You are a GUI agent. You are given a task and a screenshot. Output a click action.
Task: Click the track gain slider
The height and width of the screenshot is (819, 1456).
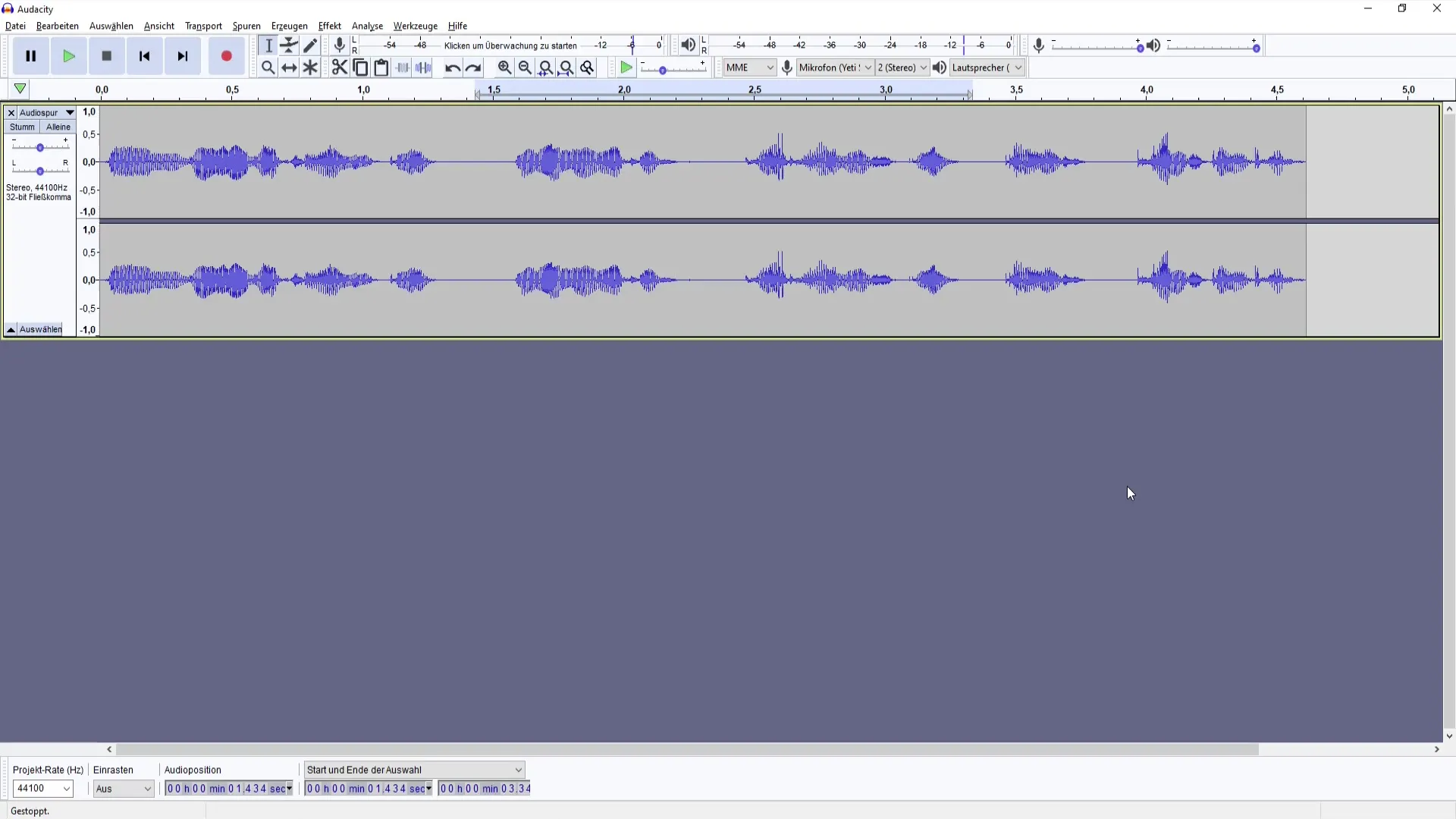(39, 147)
